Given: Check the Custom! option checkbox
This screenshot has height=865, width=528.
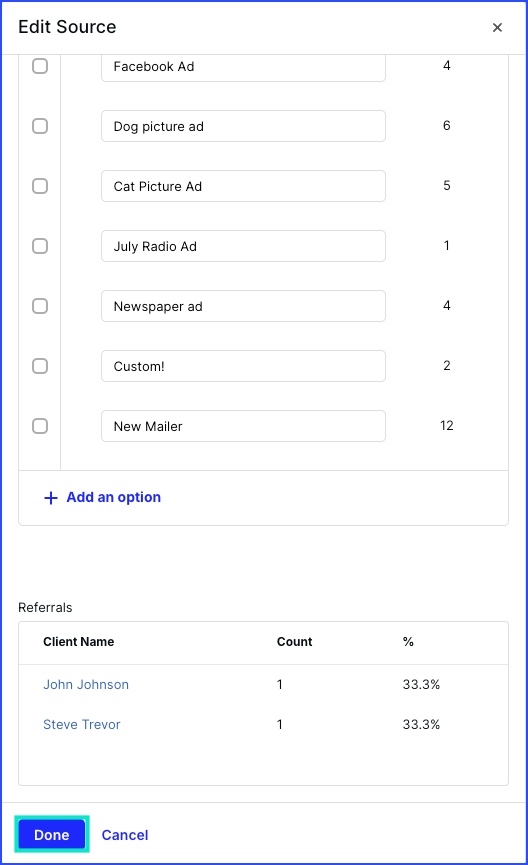Looking at the screenshot, I should (40, 366).
